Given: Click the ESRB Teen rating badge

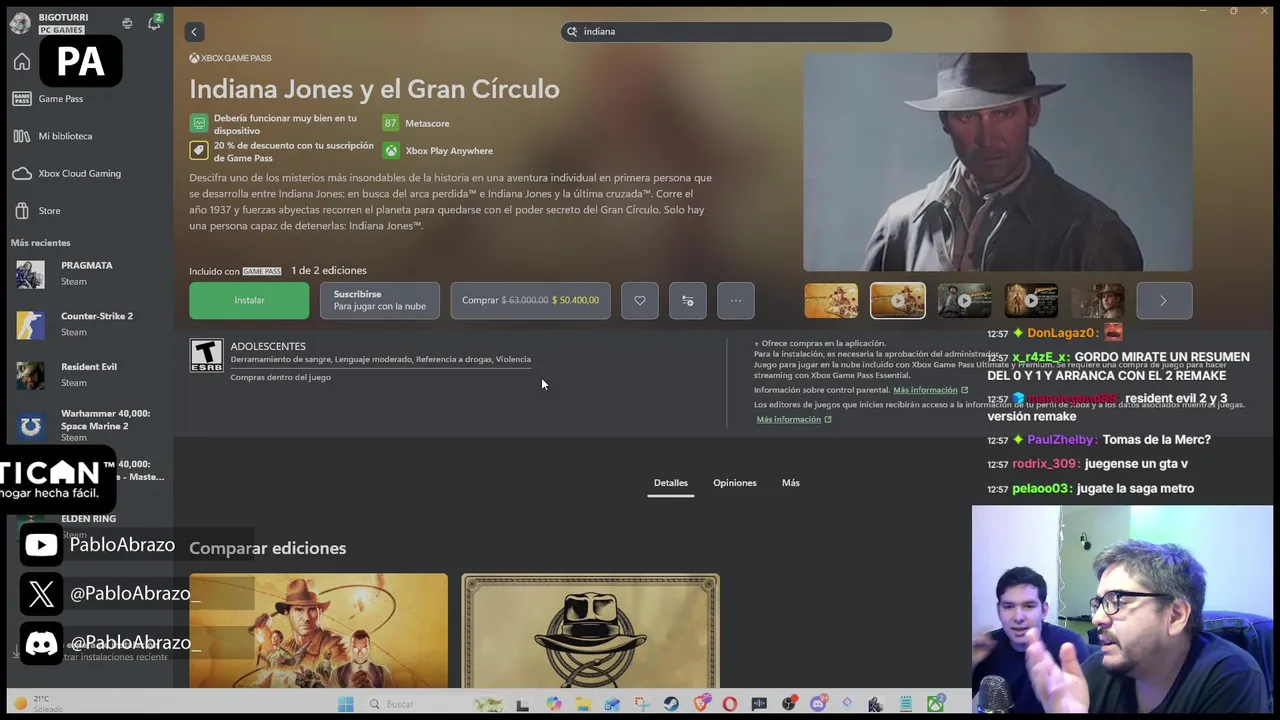Looking at the screenshot, I should pyautogui.click(x=207, y=356).
